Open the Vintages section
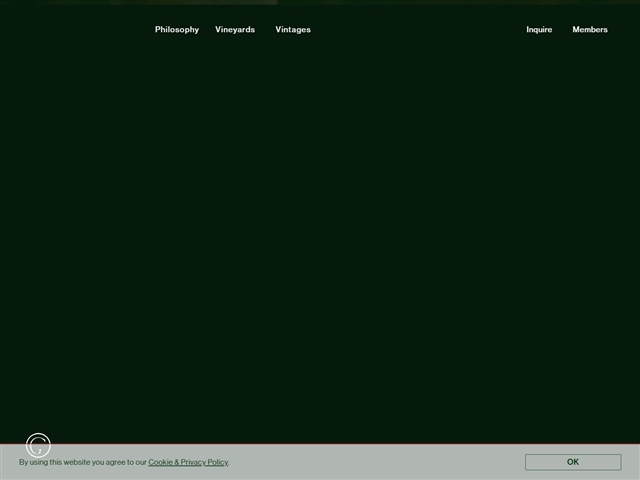640x480 pixels. (x=293, y=29)
